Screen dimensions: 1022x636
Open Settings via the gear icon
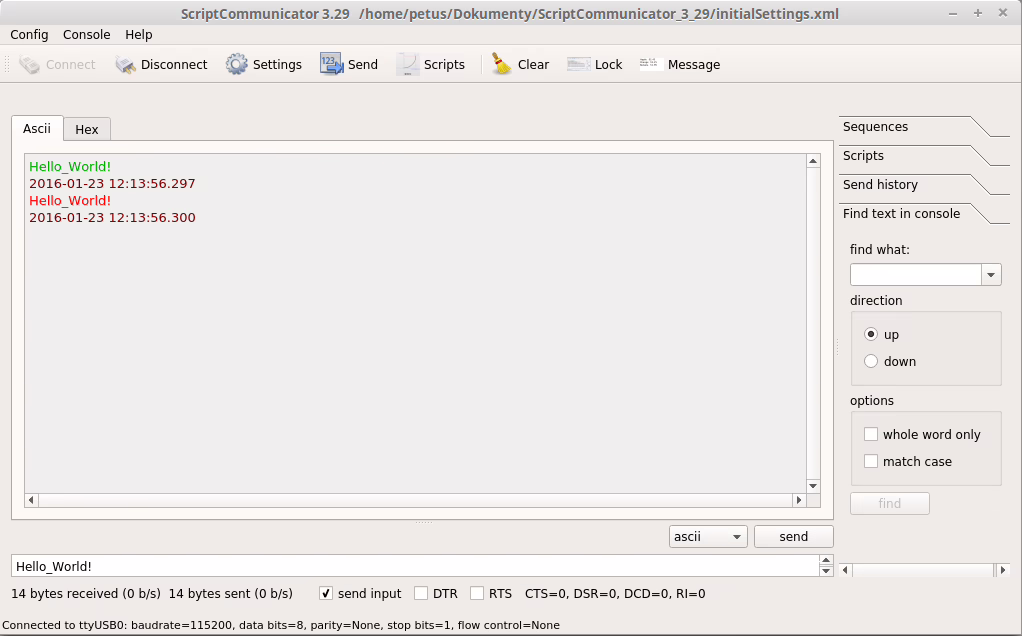(237, 65)
